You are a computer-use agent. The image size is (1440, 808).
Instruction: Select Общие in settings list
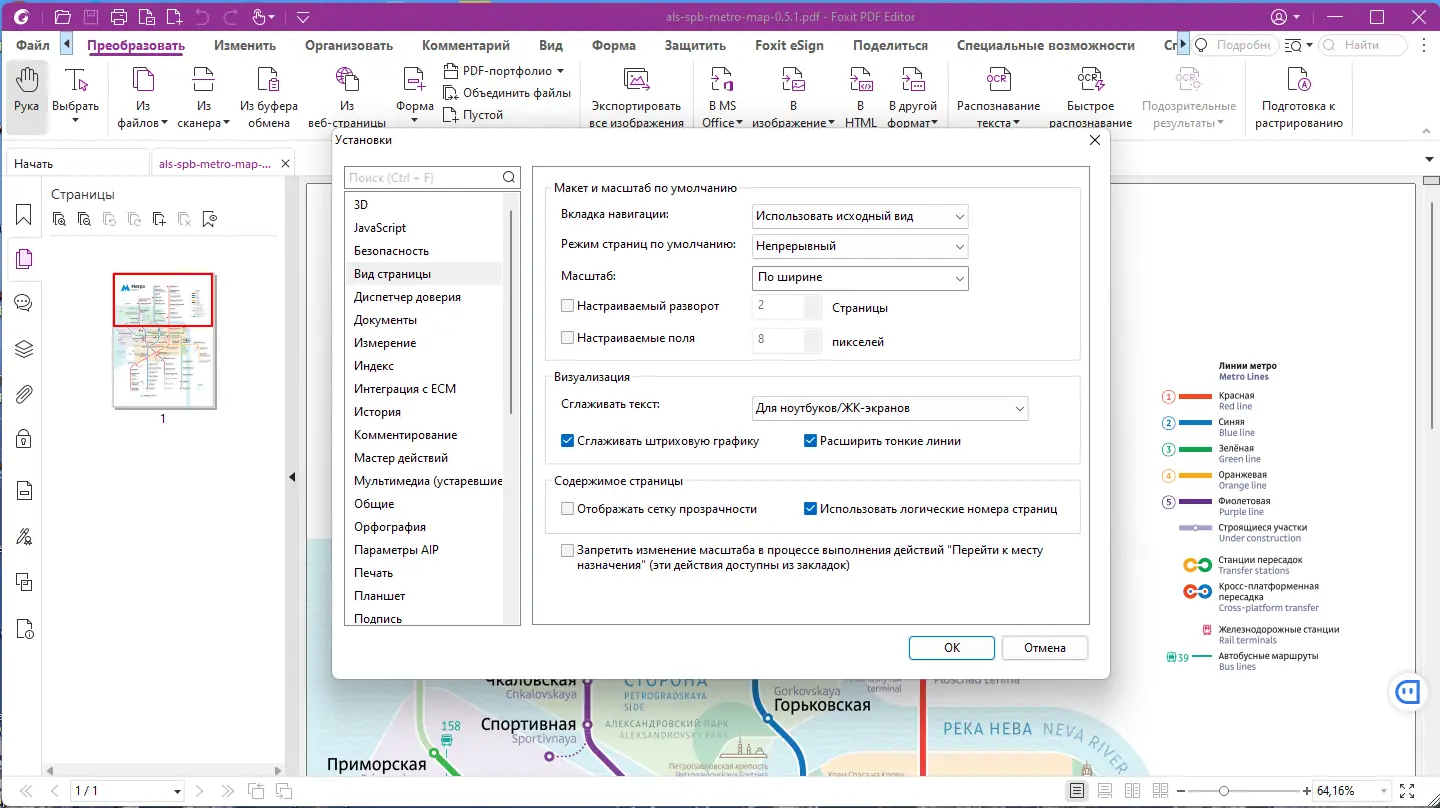(x=374, y=504)
